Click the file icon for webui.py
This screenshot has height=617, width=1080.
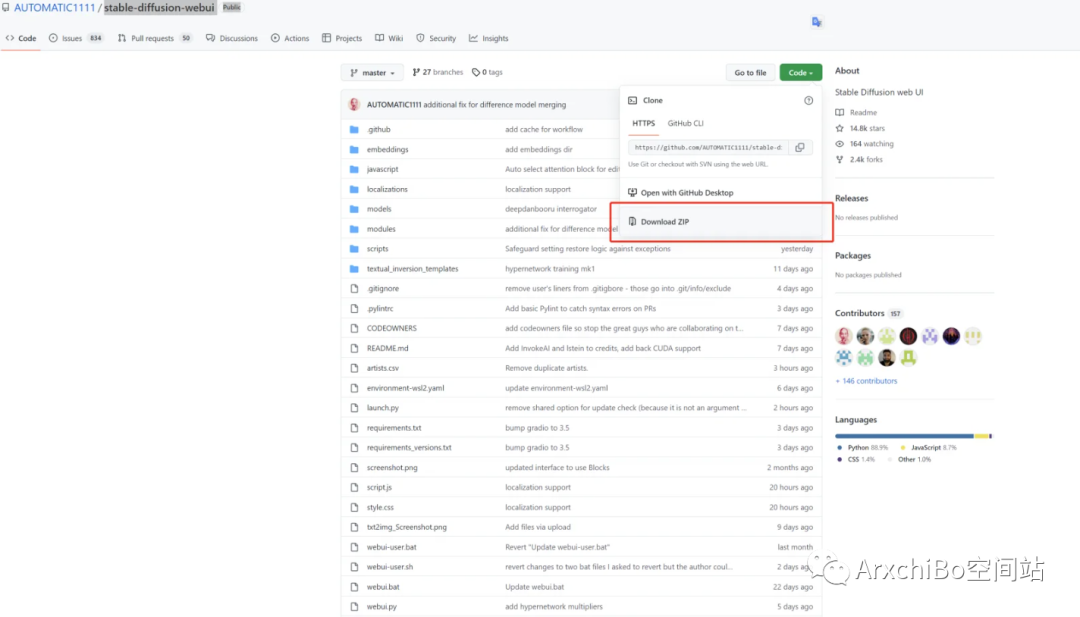(354, 607)
